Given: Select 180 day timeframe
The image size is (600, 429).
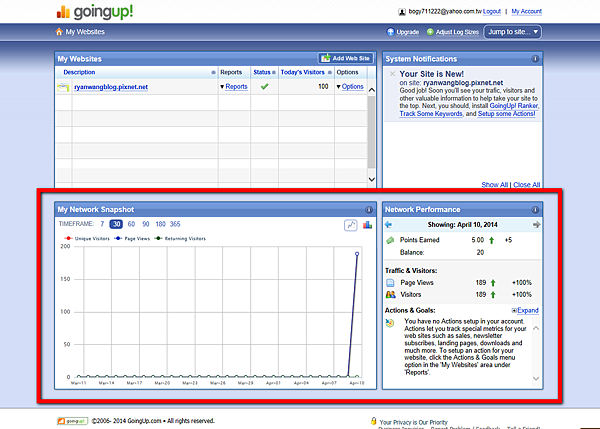Looking at the screenshot, I should point(161,224).
